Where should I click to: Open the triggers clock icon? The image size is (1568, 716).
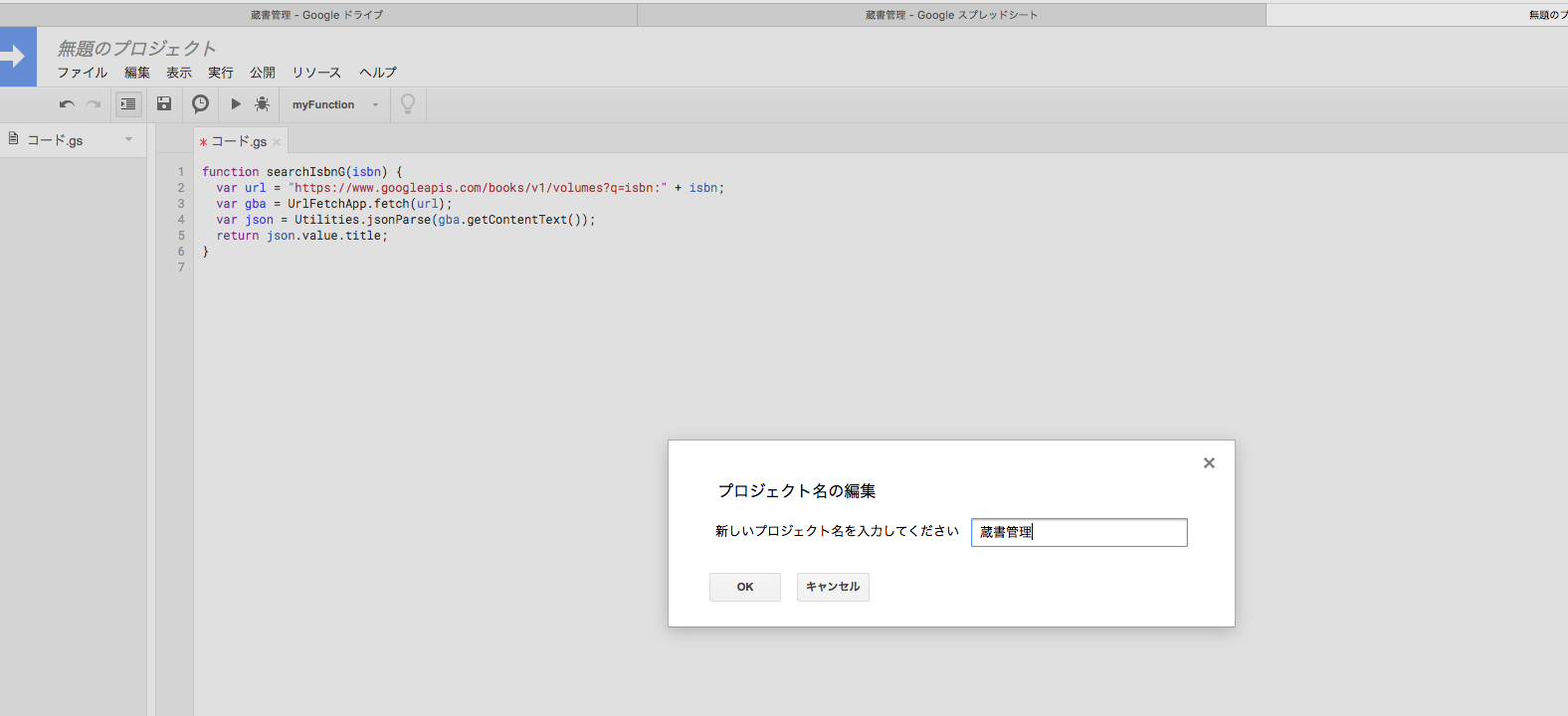200,104
